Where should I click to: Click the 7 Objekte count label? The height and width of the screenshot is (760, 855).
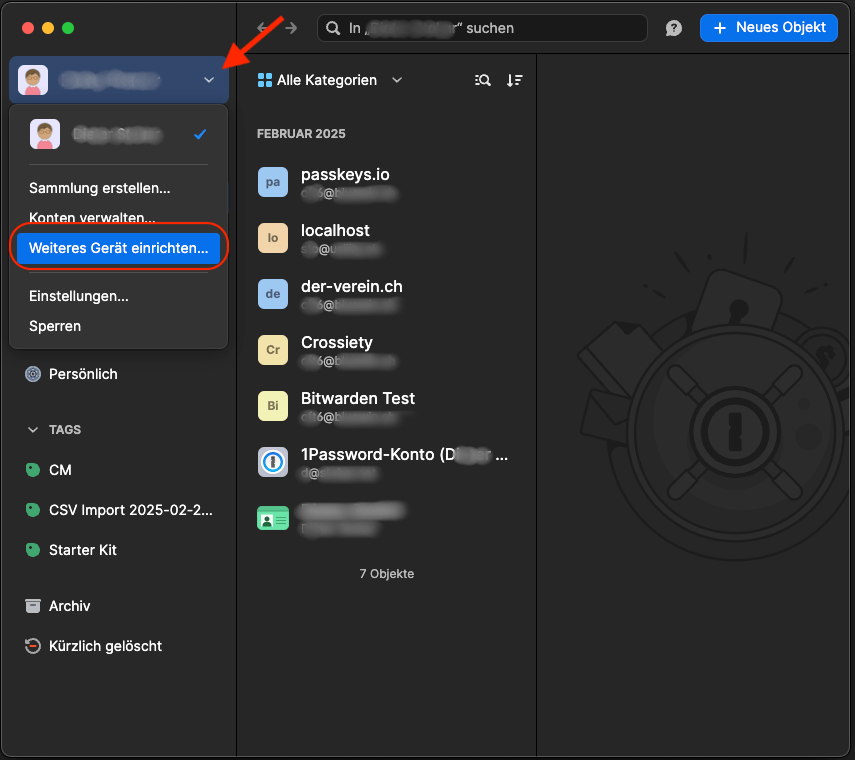coord(387,574)
